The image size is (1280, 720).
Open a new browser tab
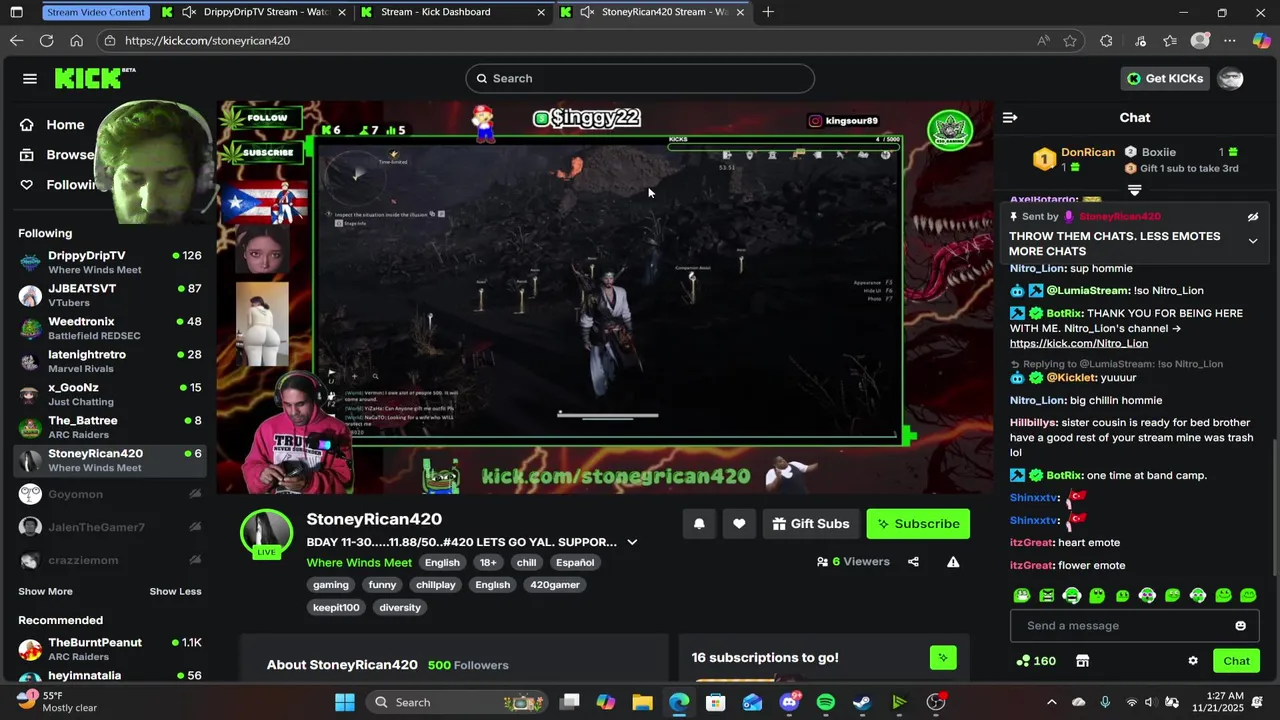pos(768,12)
